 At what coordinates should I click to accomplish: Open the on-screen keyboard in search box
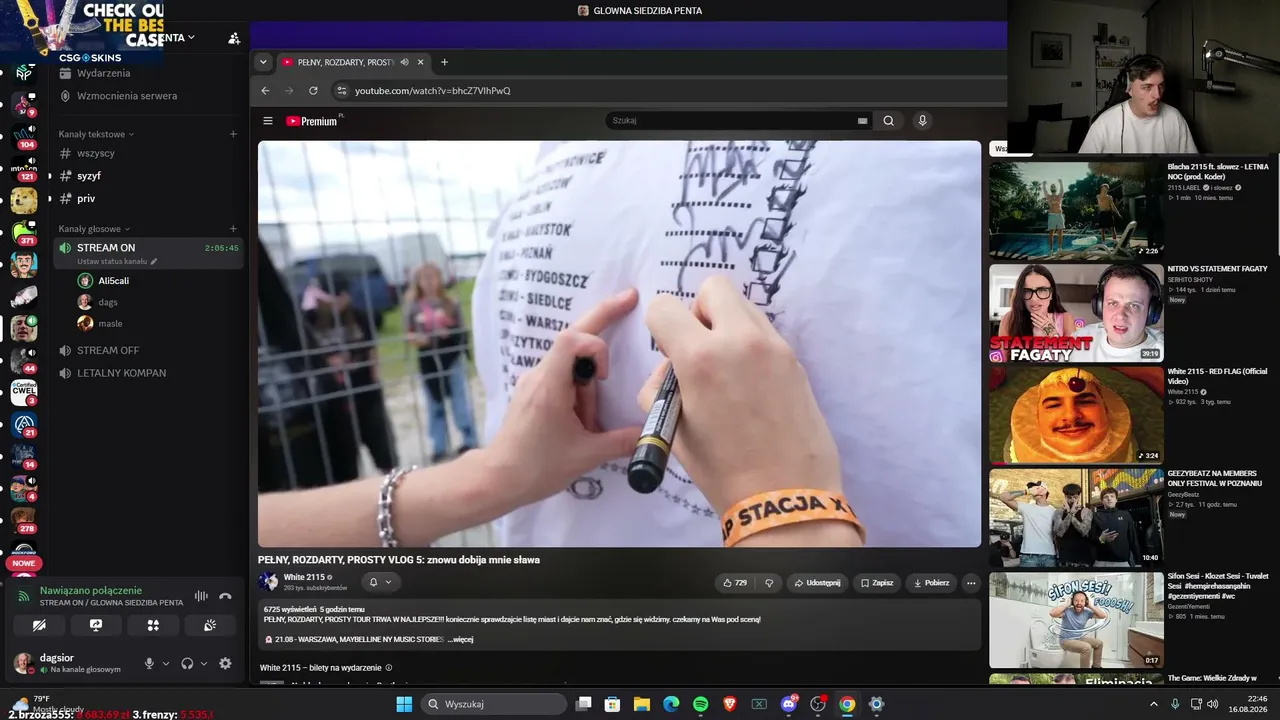(862, 121)
